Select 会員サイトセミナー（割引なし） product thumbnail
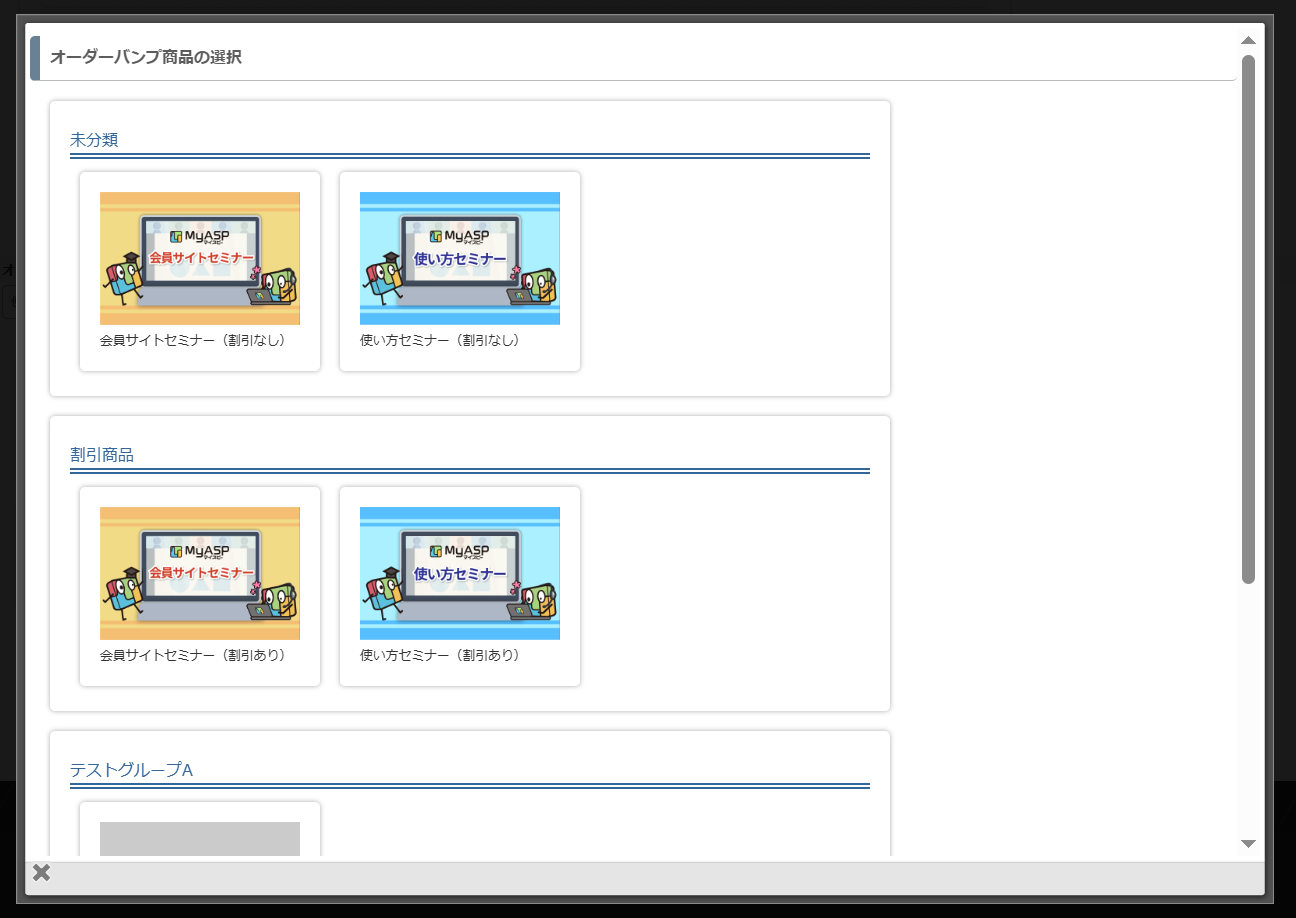Viewport: 1296px width, 918px height. point(200,258)
